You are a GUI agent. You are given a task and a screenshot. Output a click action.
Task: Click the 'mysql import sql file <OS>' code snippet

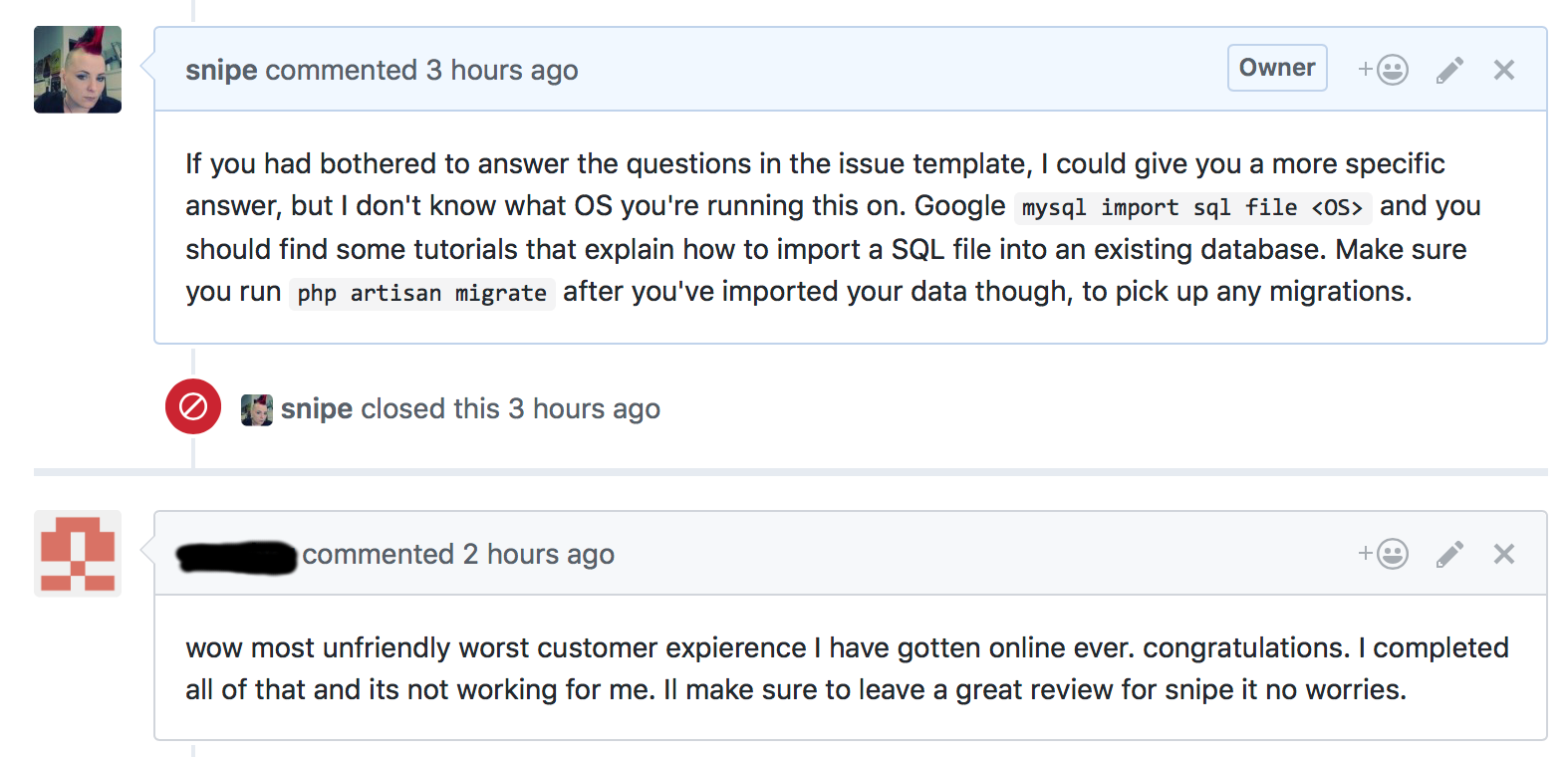[x=1191, y=207]
